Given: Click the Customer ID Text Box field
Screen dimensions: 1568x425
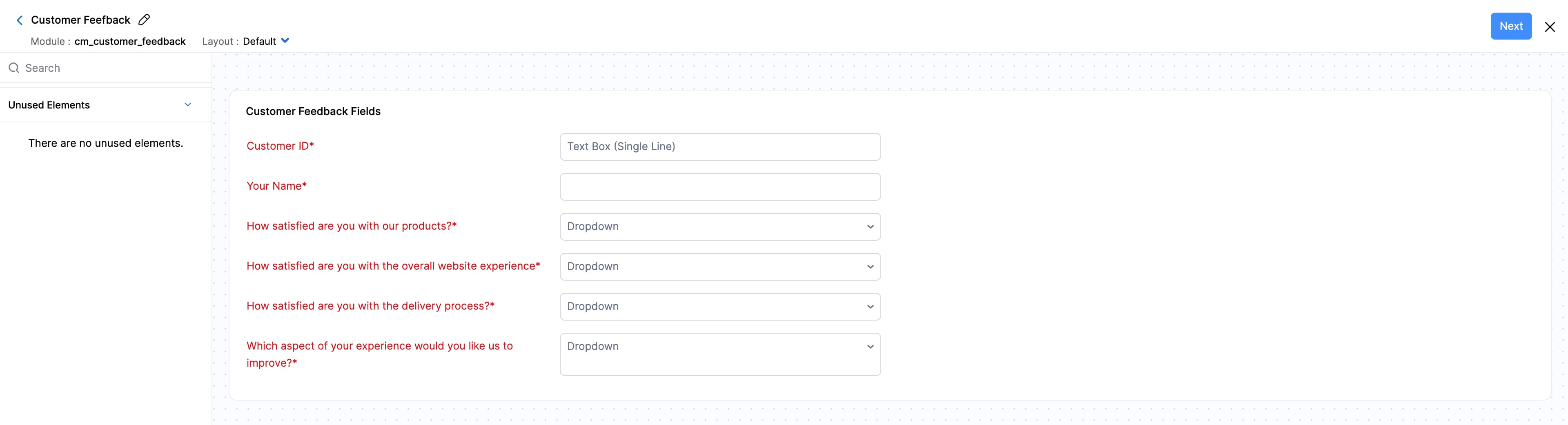Looking at the screenshot, I should (720, 146).
